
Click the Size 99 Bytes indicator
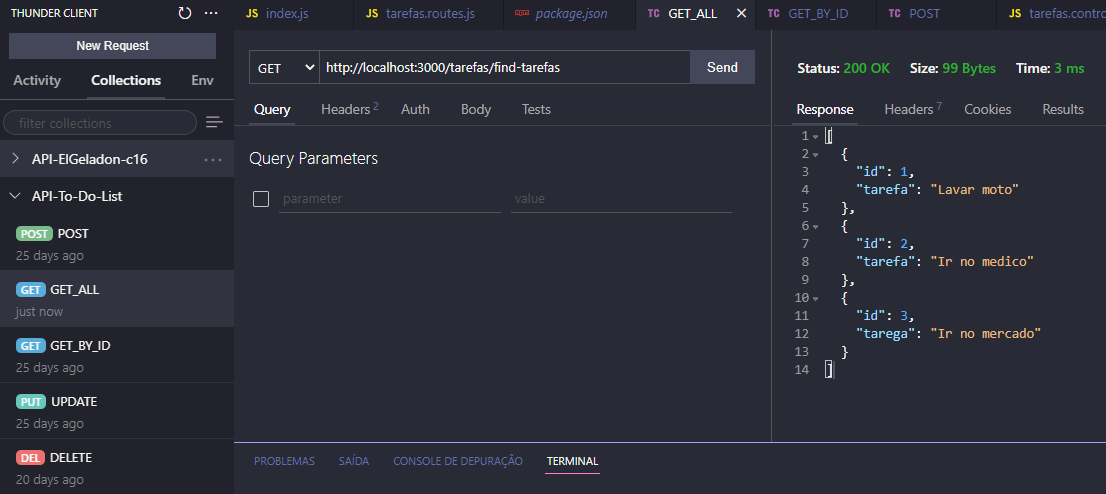(x=953, y=68)
